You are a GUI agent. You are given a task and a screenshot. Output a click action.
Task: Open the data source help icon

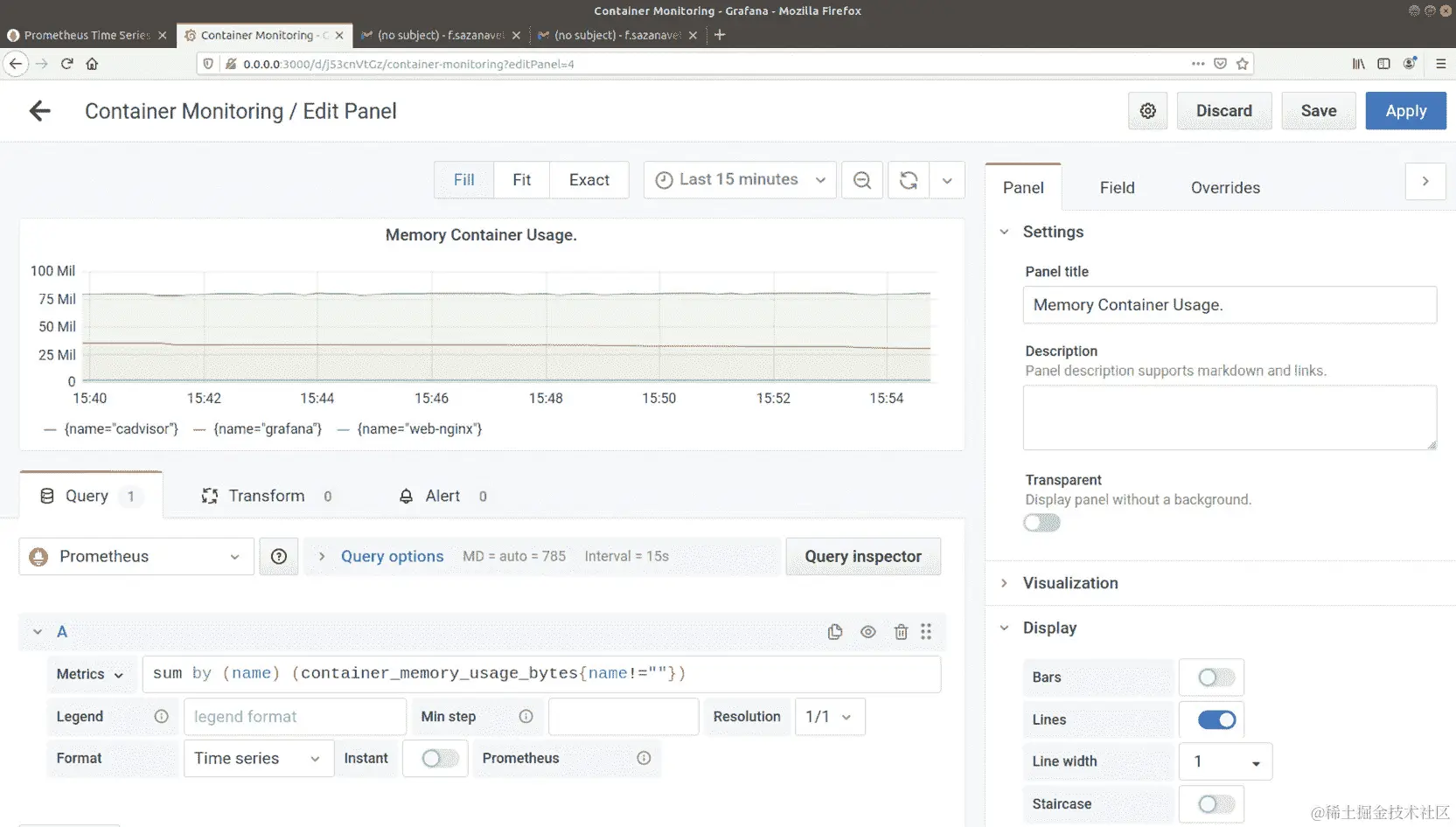click(x=279, y=557)
